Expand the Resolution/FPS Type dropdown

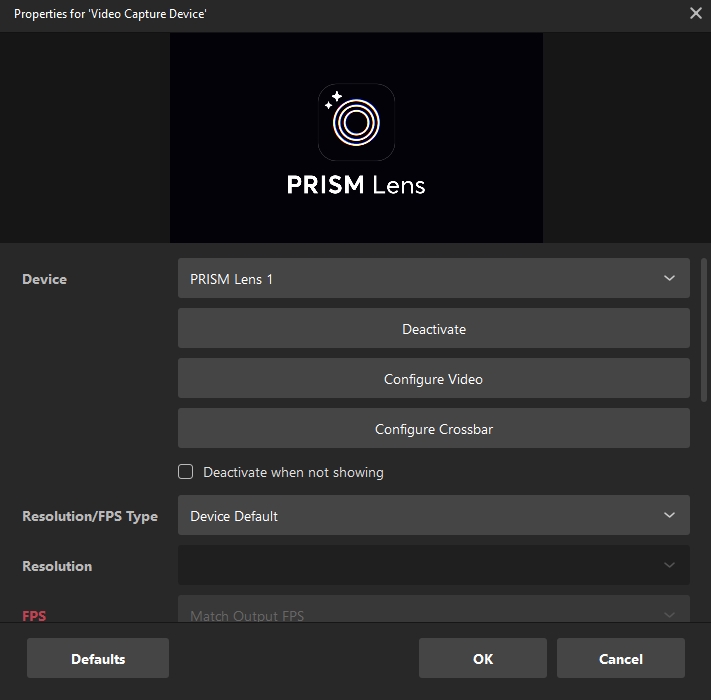433,515
